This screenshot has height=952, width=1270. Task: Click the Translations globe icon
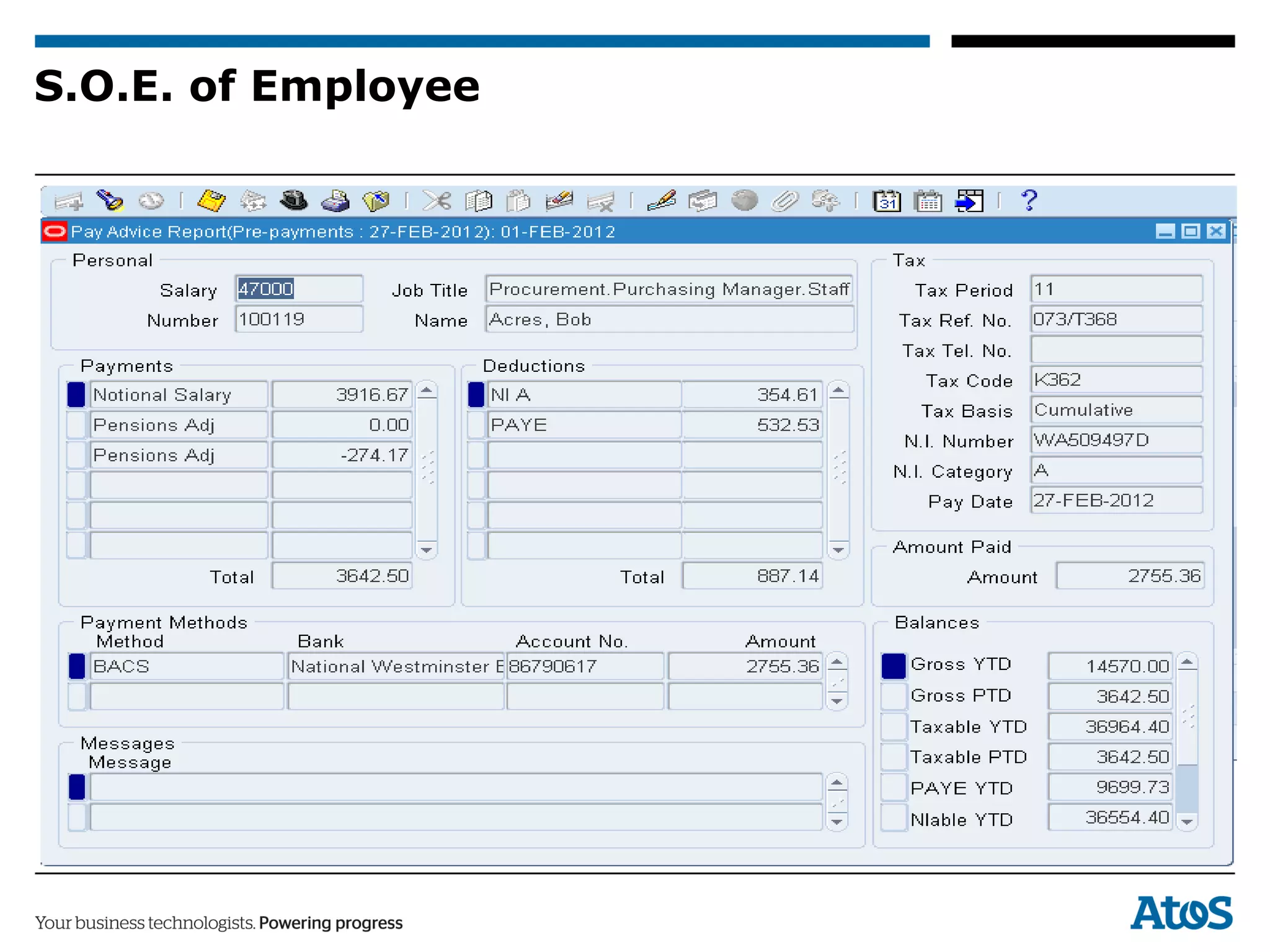coord(744,201)
